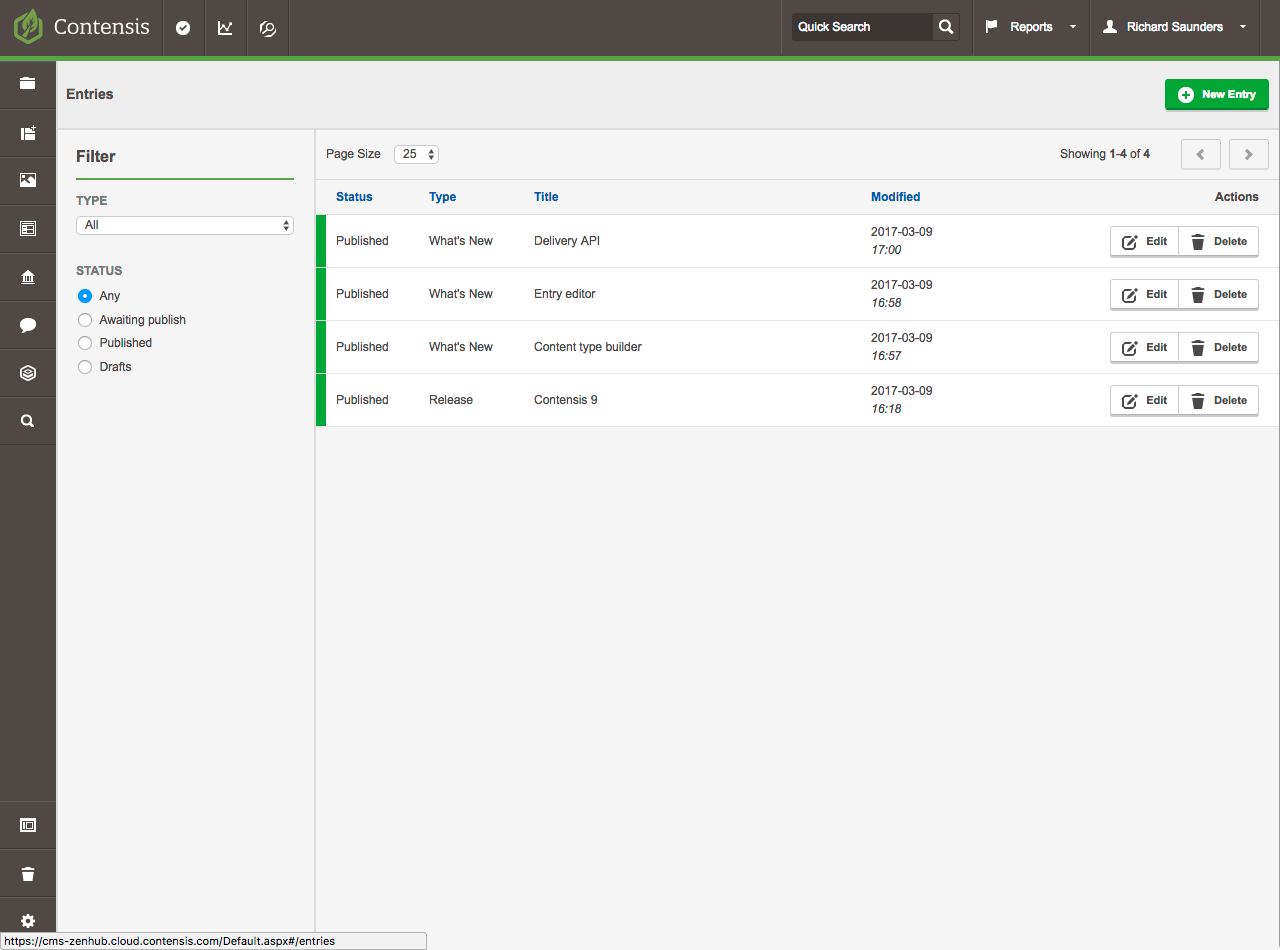The image size is (1280, 950).
Task: Sort entries by Modified column
Action: click(896, 197)
